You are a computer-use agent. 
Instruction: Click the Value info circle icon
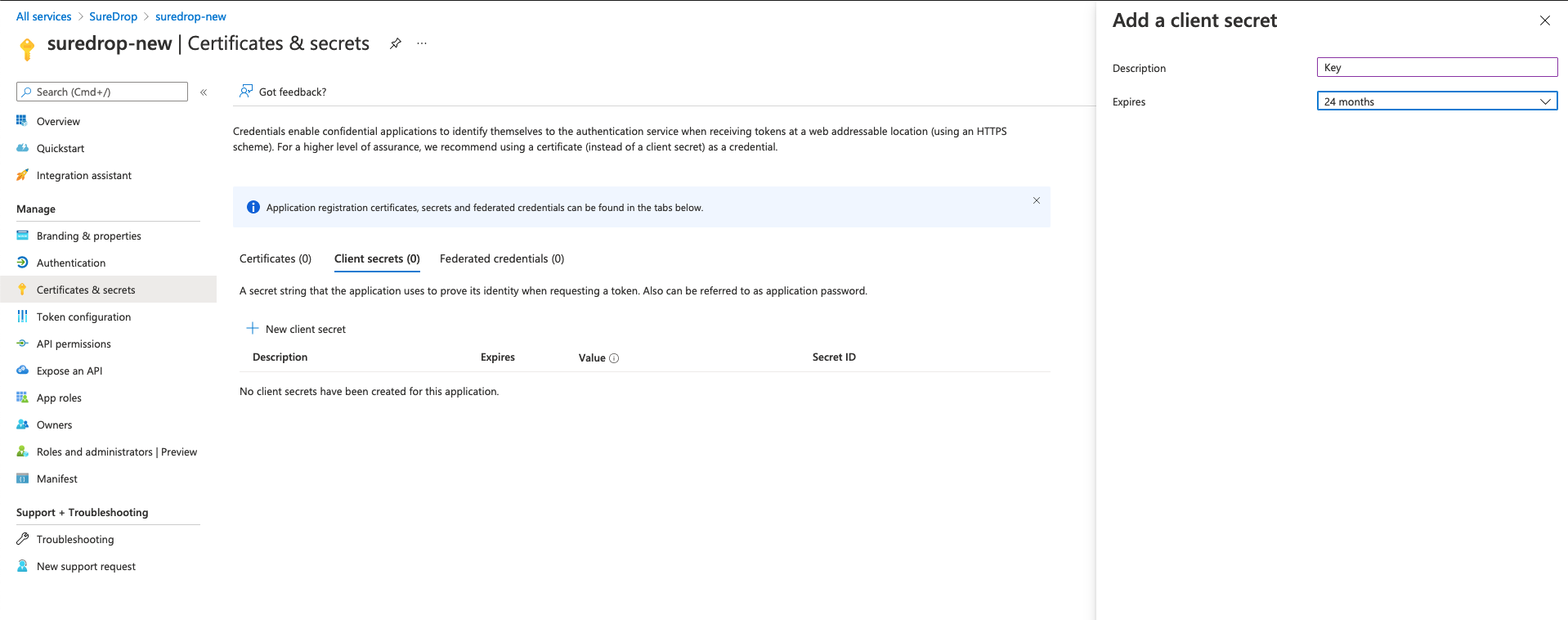[x=614, y=358]
